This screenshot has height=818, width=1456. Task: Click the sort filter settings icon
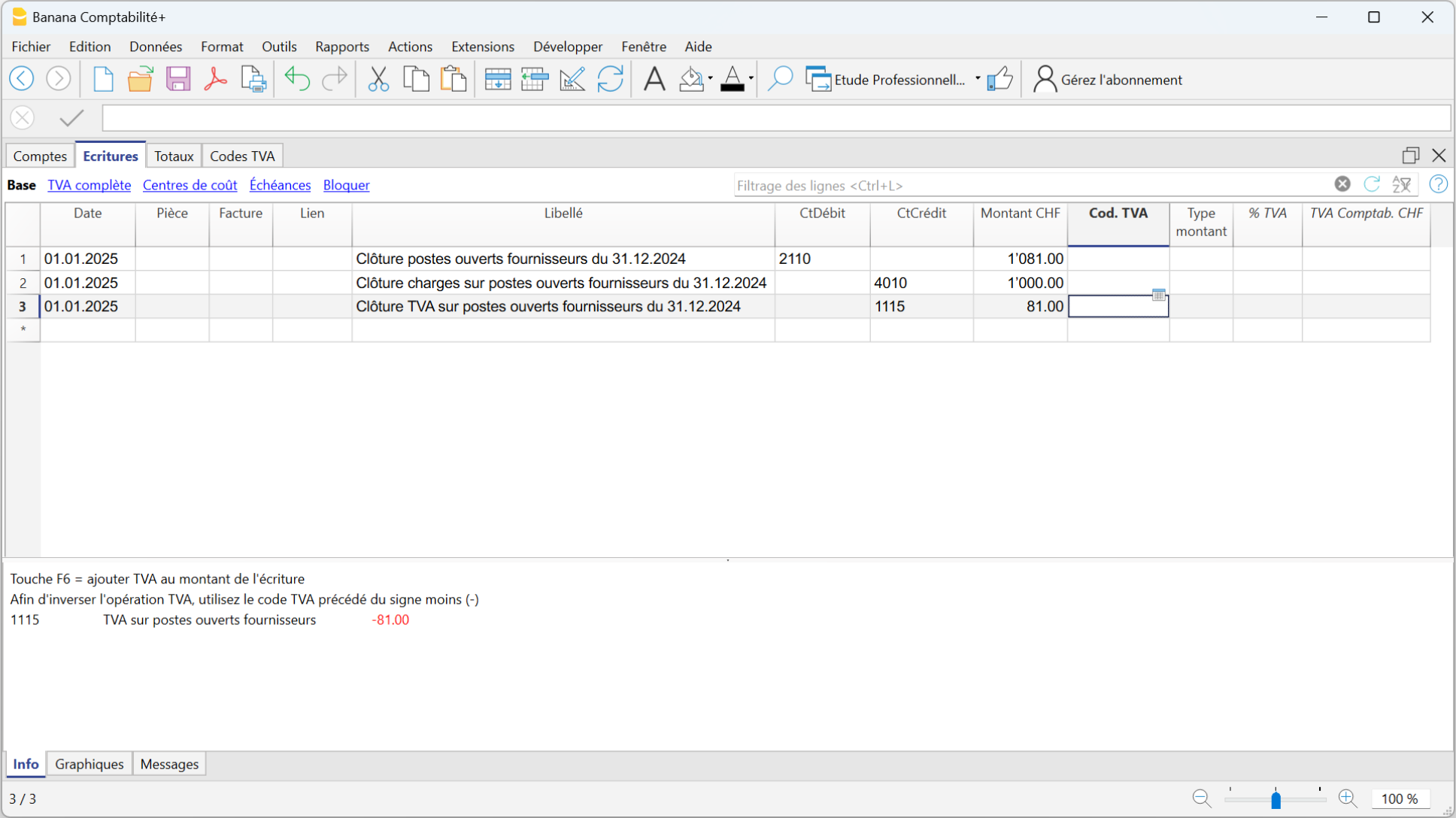1402,185
